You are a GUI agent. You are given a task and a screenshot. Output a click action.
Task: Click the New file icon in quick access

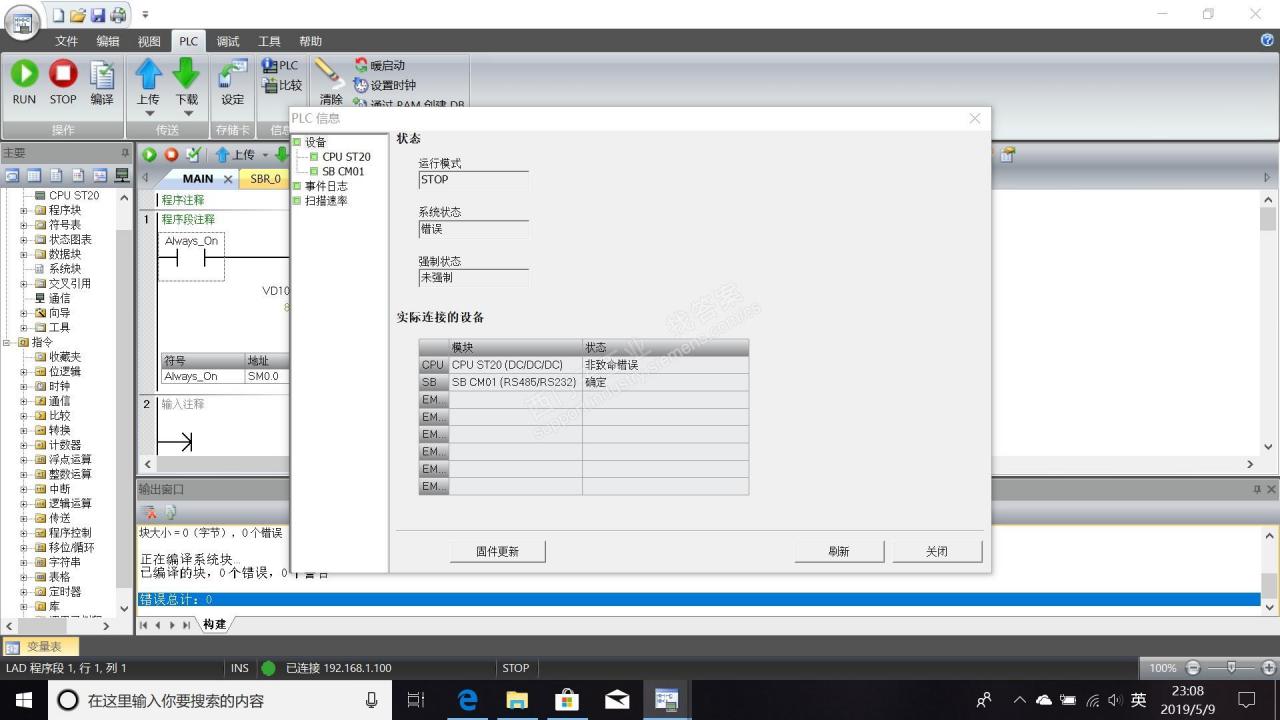(59, 14)
